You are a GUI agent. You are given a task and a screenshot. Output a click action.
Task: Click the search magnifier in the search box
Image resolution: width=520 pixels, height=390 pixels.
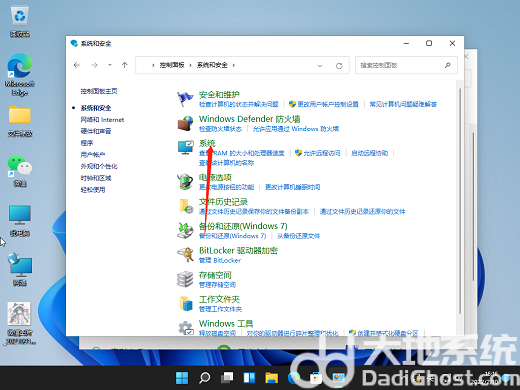pyautogui.click(x=447, y=65)
